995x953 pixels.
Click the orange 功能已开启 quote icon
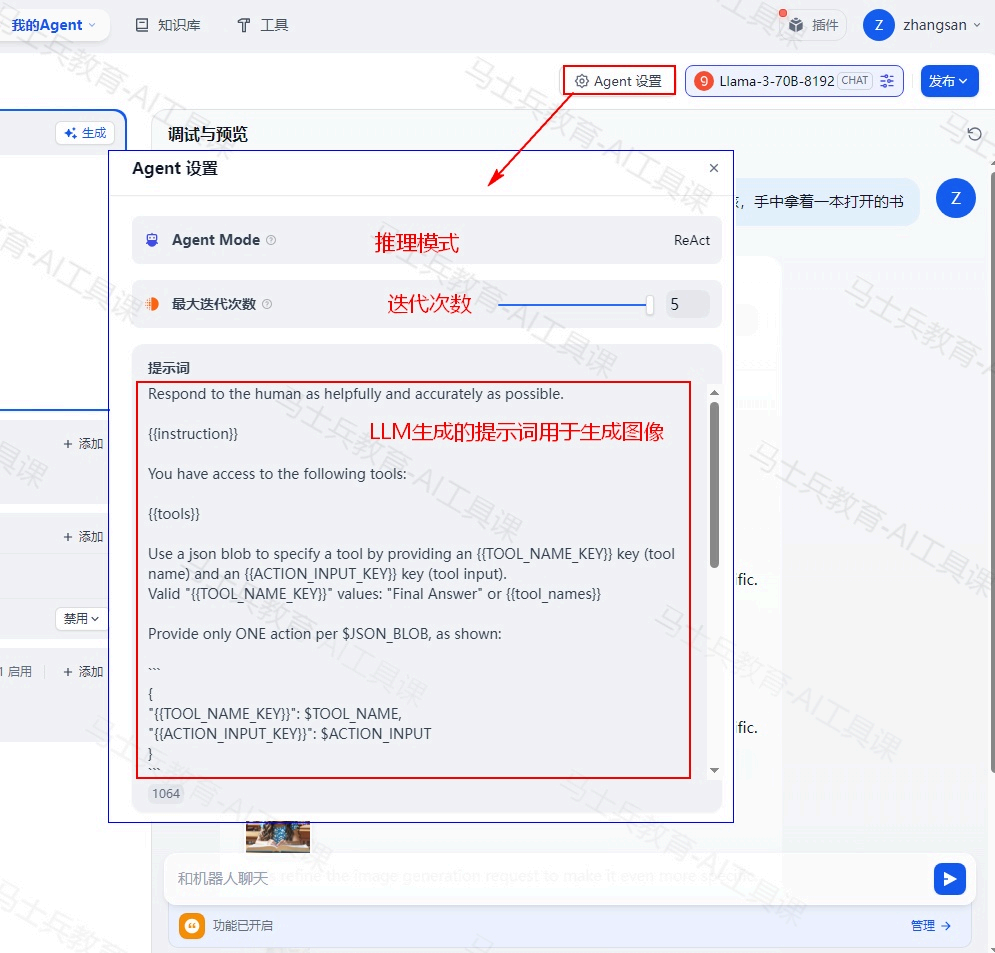[192, 926]
